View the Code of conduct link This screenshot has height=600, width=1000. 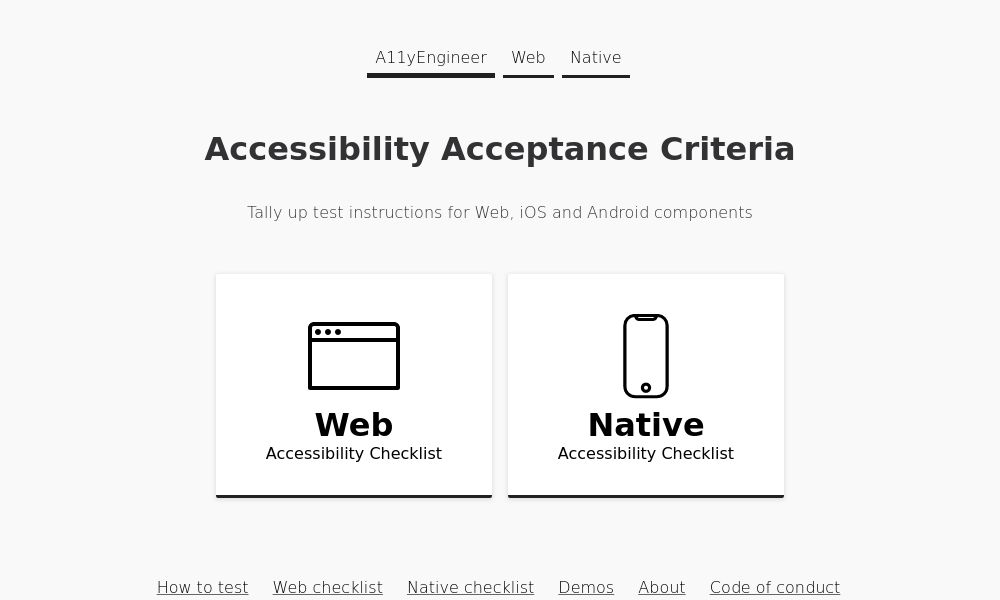click(x=775, y=587)
